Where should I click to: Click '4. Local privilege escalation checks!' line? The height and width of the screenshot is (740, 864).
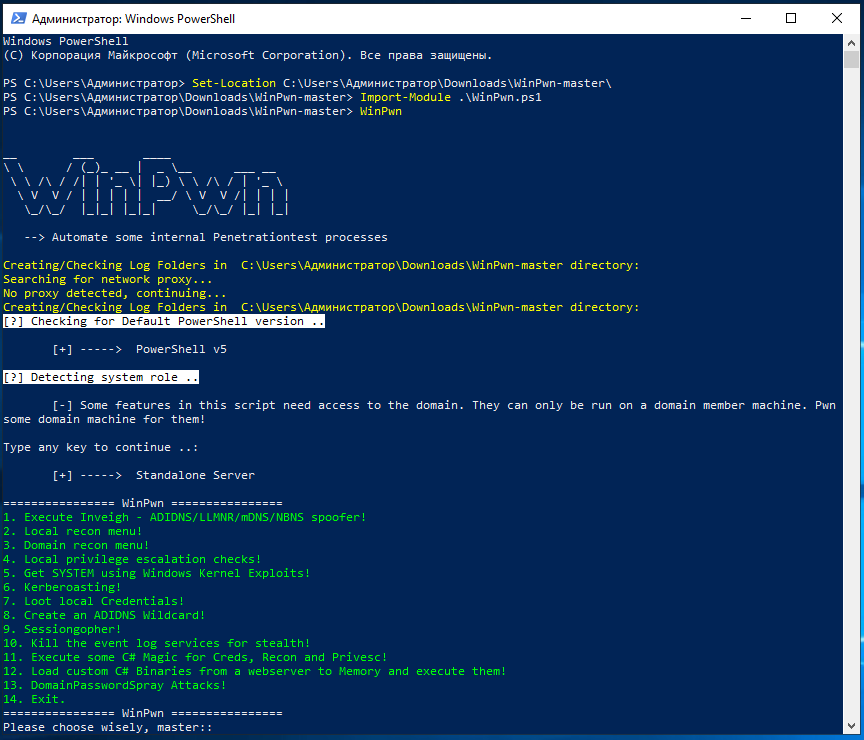click(x=132, y=559)
